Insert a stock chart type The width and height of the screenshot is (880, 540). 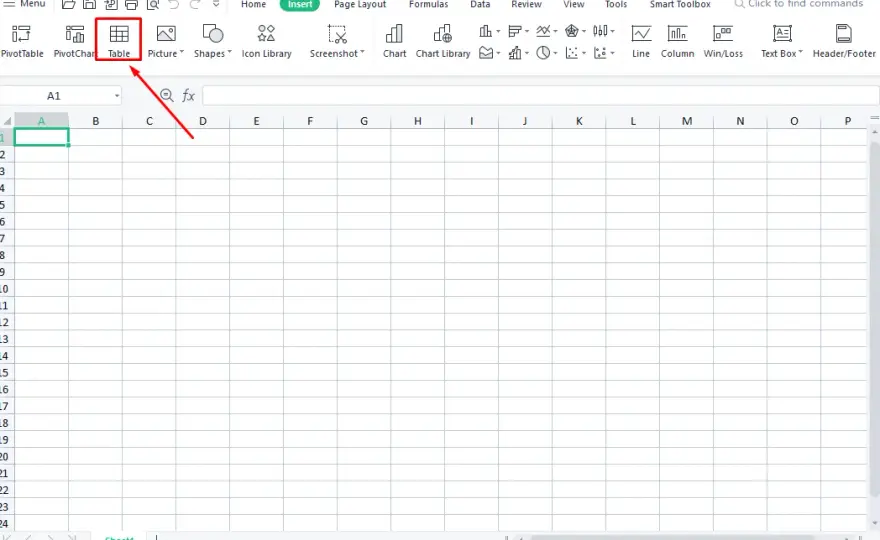(600, 31)
